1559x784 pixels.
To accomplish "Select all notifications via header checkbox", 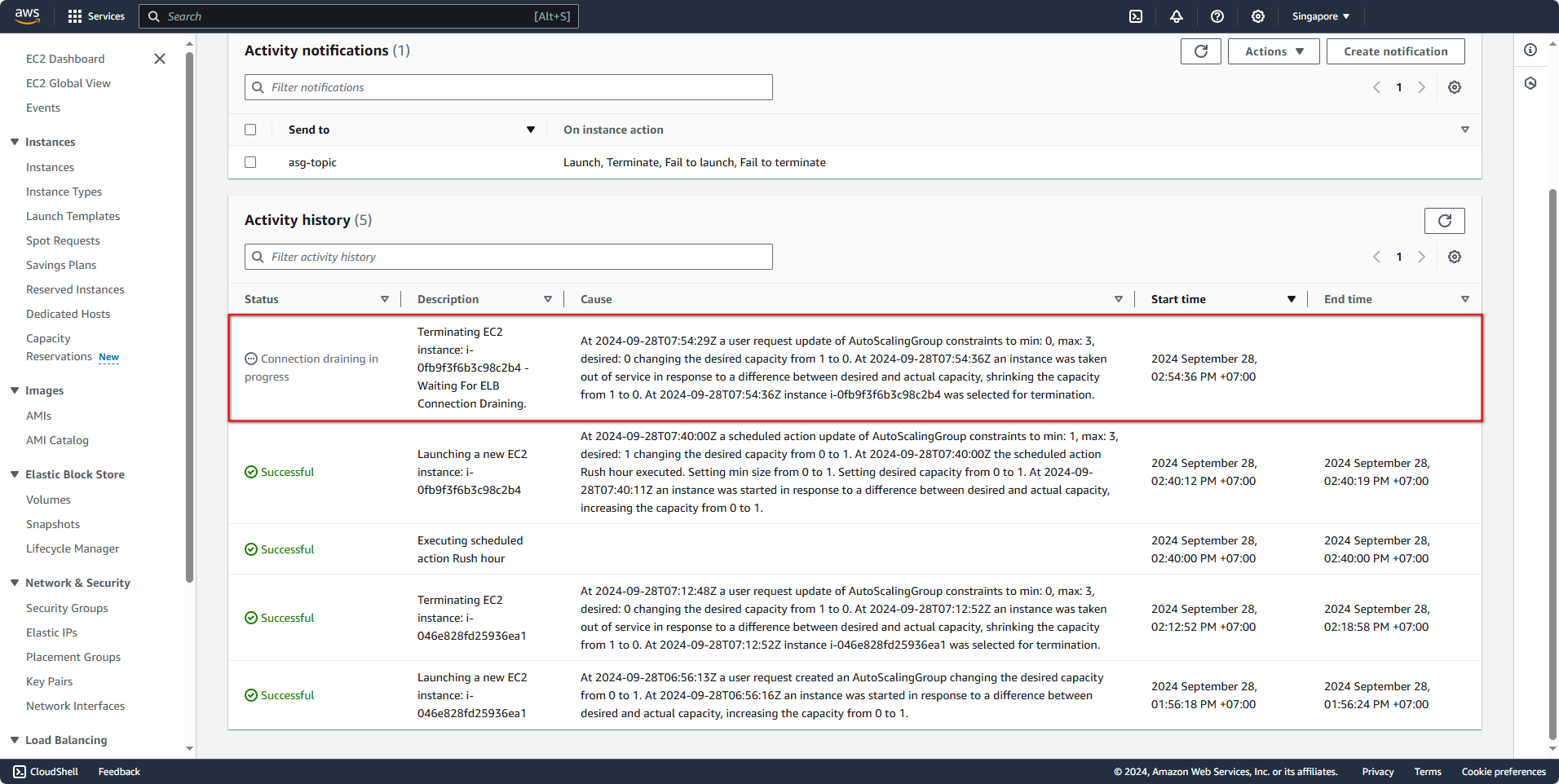I will (250, 129).
